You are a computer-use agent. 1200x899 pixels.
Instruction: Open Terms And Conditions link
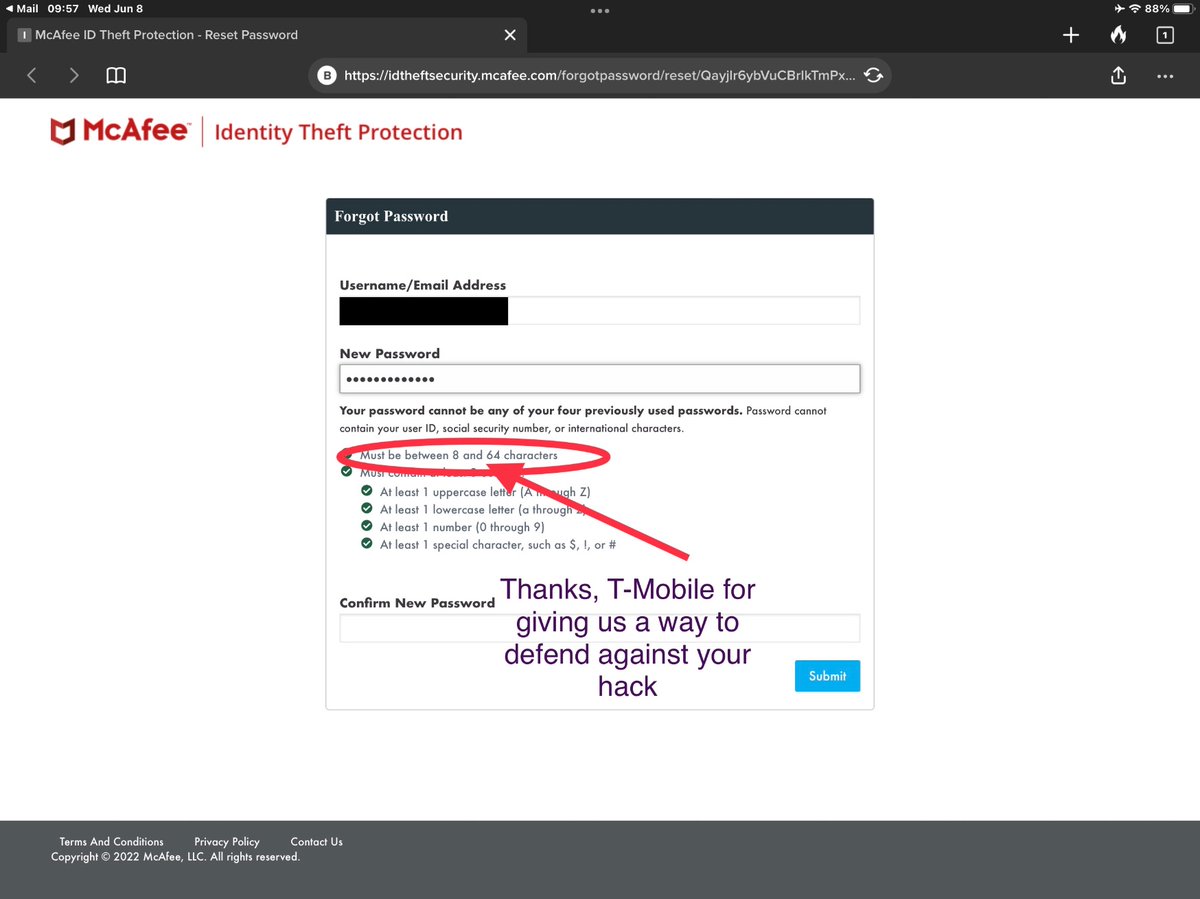coord(111,842)
